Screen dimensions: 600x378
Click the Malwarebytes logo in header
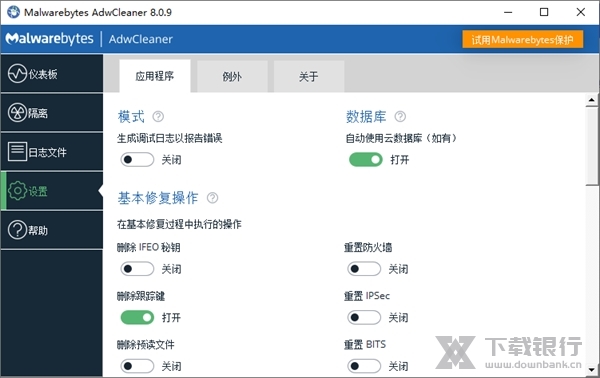(49, 39)
